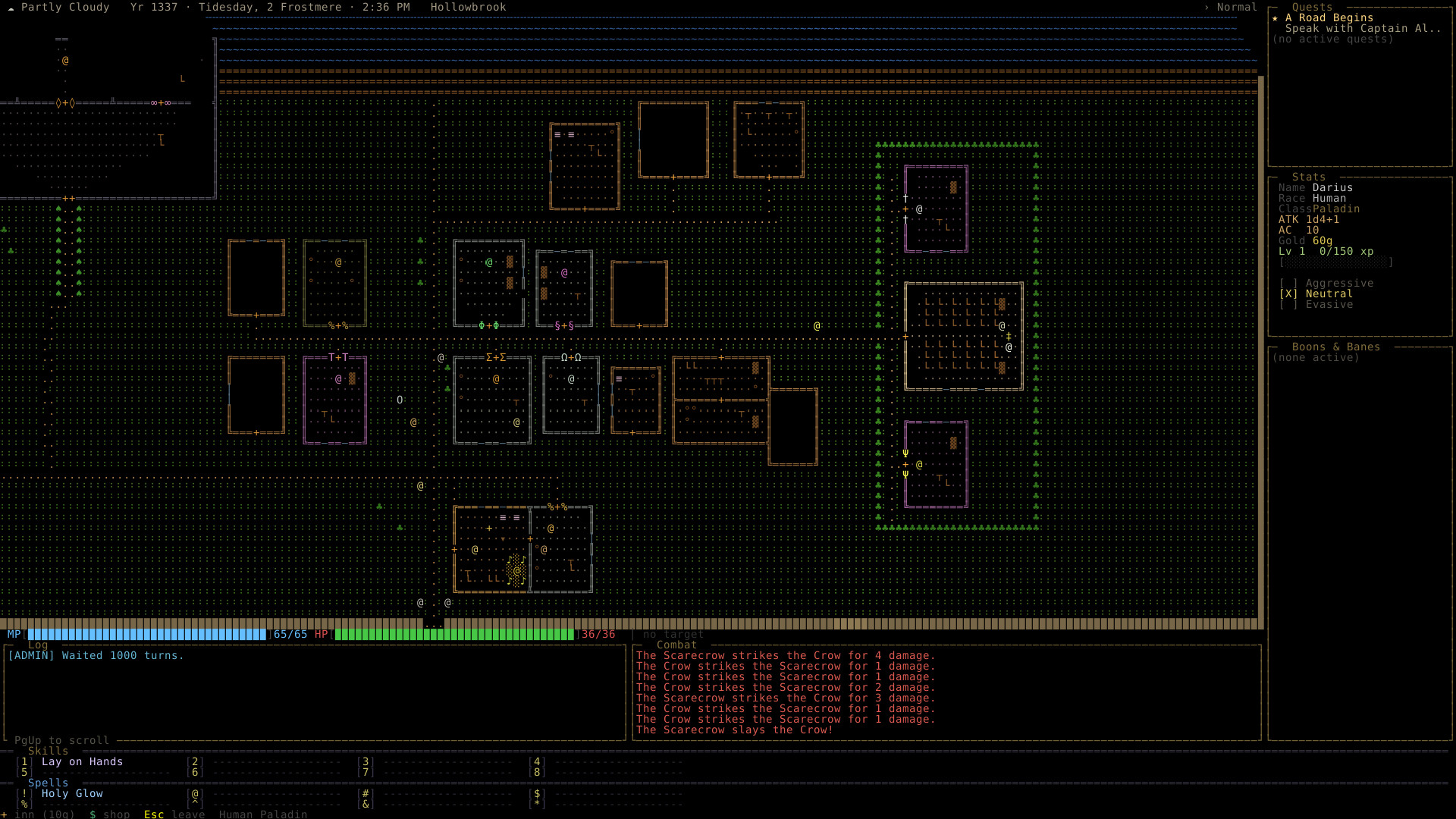Viewport: 1456px width, 819px height.
Task: Click the '(none active)' text under Boons & Banes
Action: [1315, 358]
